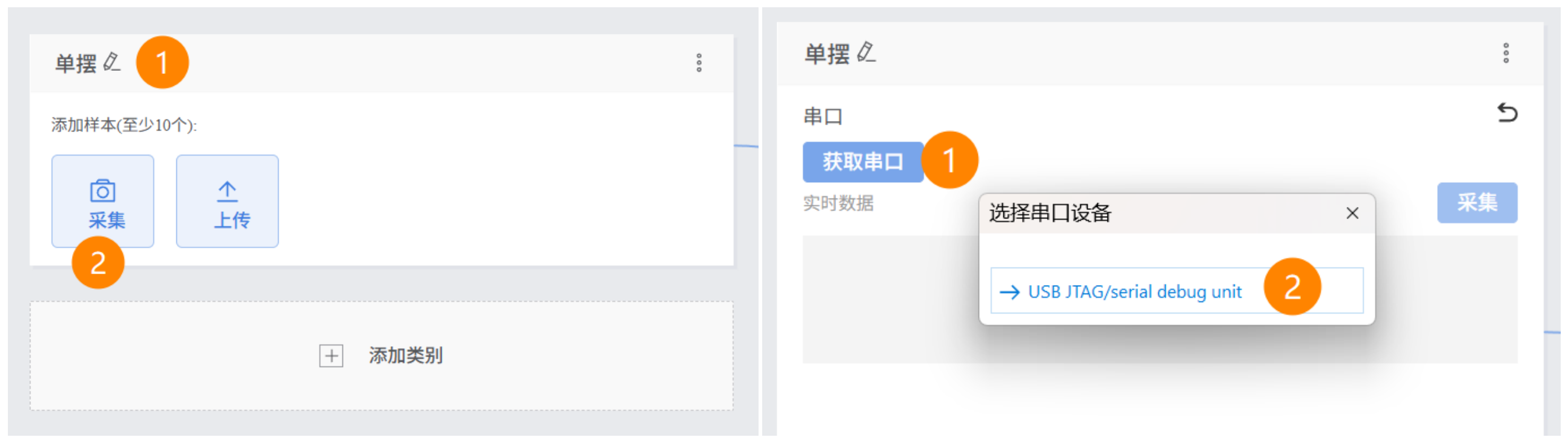Screen dimensions: 1568x443
Task: Rename 单摆 using the pencil in the serial panel
Action: click(x=866, y=53)
